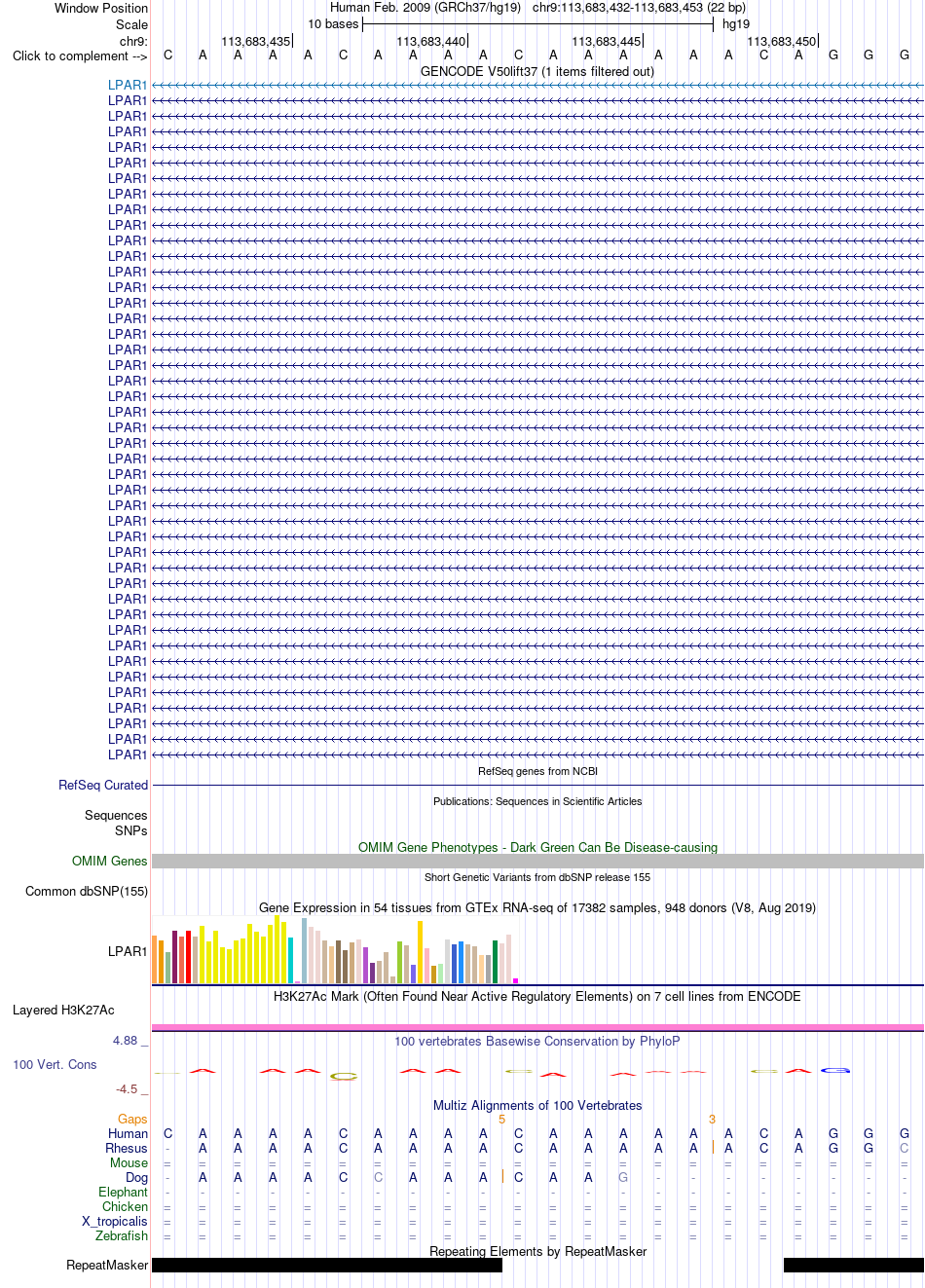Click the '100 Vert. Cons' track label
925x1288 pixels.
55,1064
